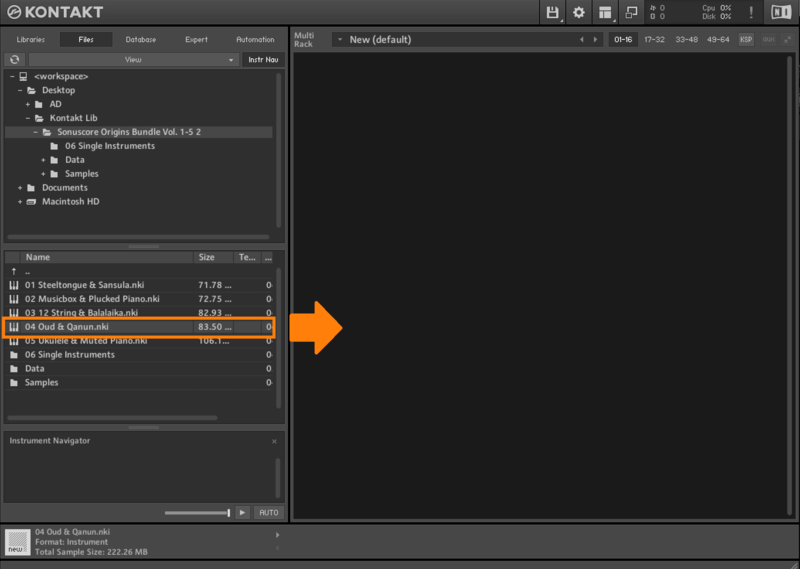Sort file list by Name column
The image size is (800, 569).
tap(106, 257)
